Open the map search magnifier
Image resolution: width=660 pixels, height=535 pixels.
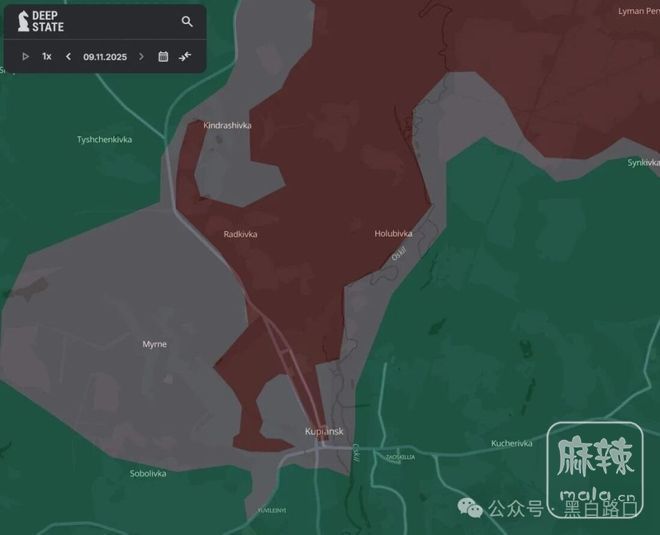point(187,21)
